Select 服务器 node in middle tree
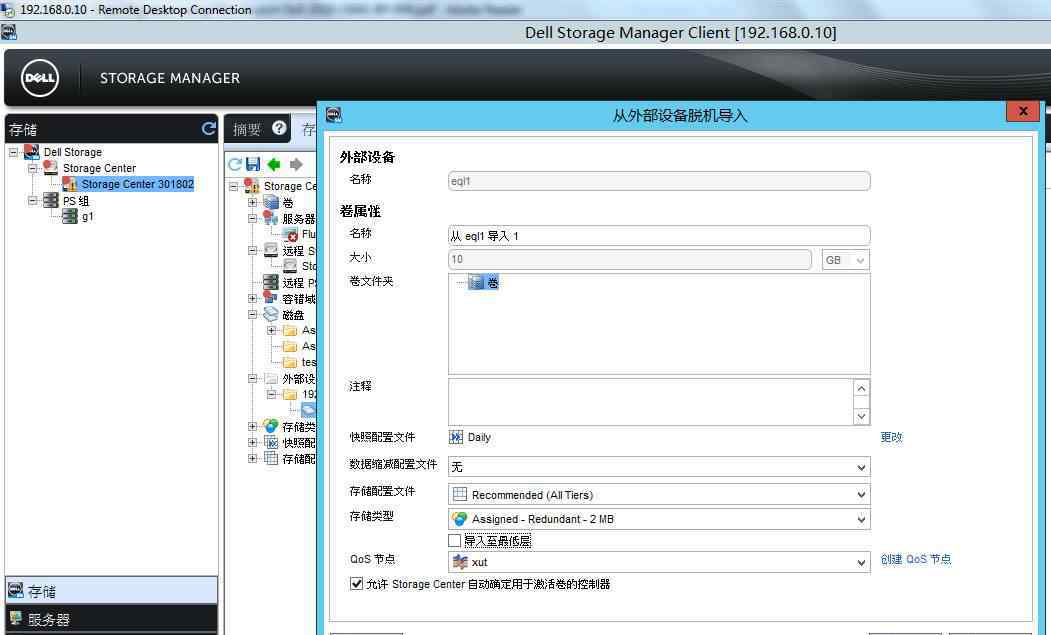The height and width of the screenshot is (635, 1051). tap(298, 219)
